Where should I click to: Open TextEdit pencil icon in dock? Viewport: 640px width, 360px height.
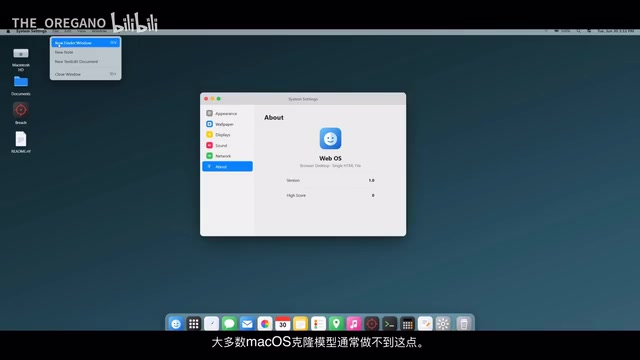(425, 324)
